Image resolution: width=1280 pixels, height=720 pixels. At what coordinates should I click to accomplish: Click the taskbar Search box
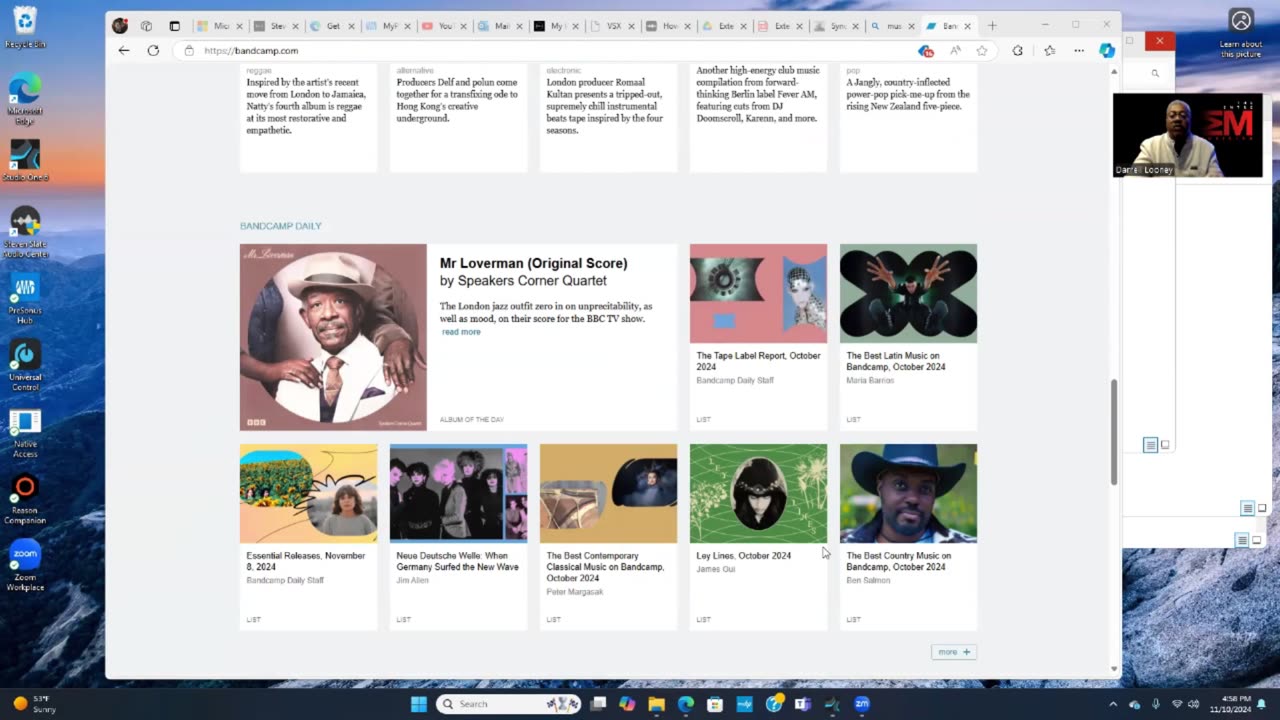[x=510, y=704]
